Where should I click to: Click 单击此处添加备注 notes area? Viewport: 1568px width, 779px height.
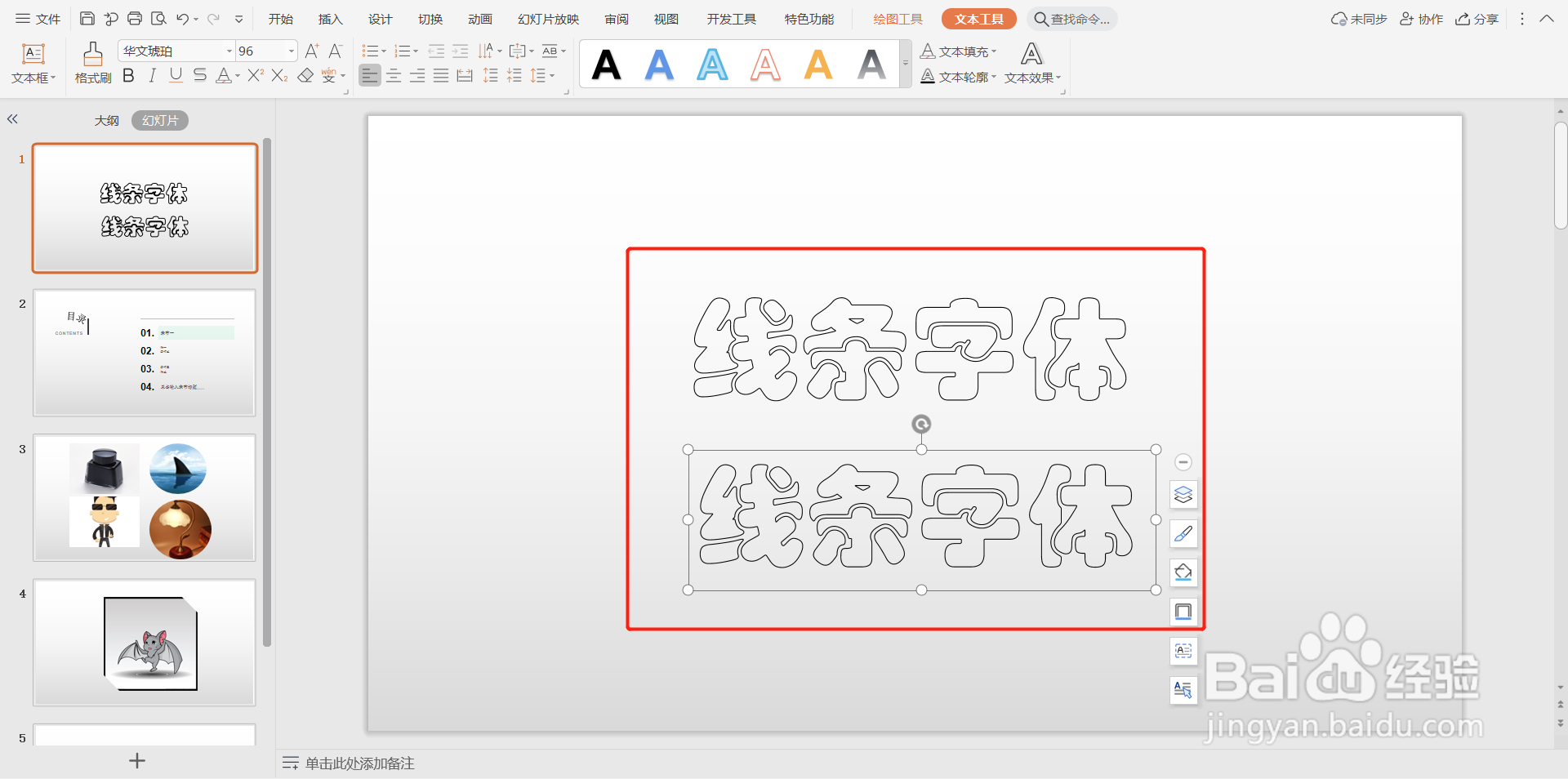tap(359, 763)
